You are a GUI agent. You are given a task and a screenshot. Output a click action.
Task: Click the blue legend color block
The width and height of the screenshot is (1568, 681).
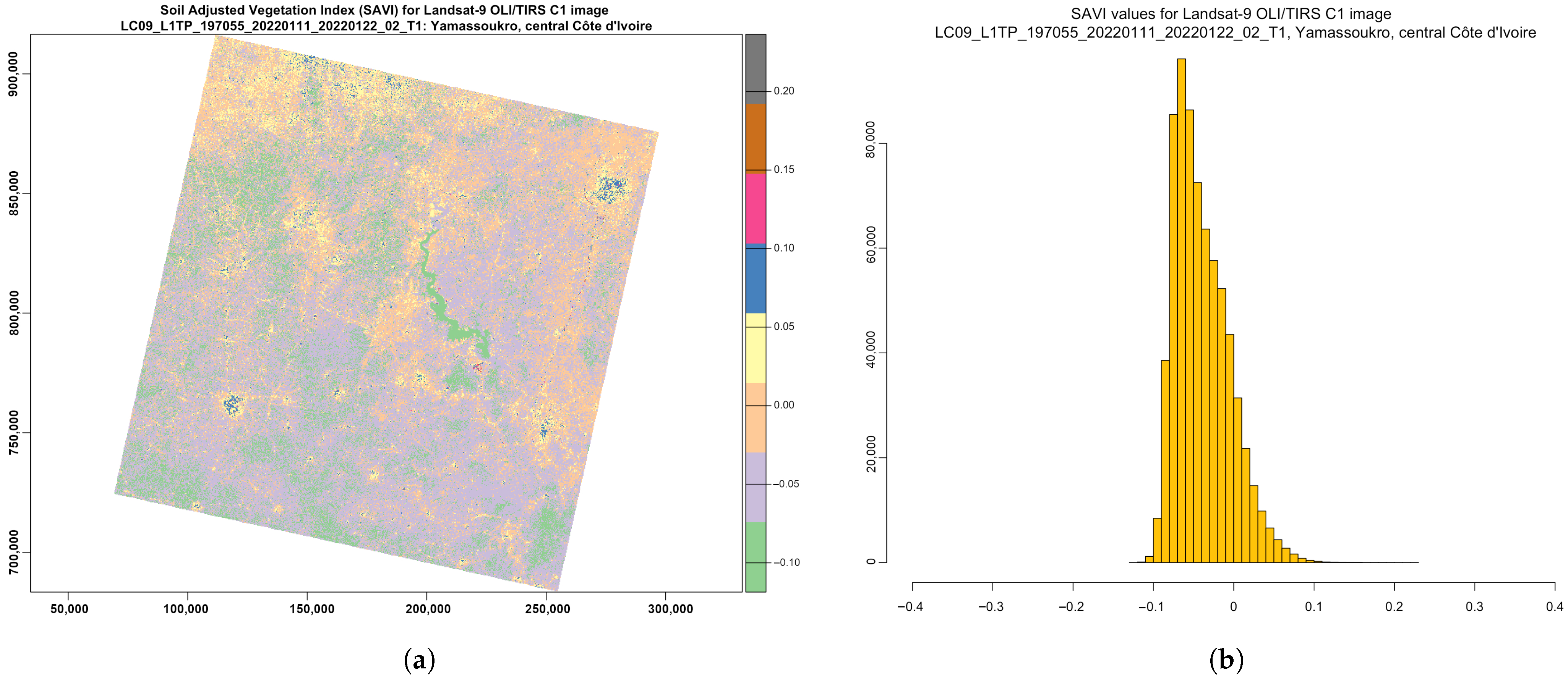[x=756, y=278]
